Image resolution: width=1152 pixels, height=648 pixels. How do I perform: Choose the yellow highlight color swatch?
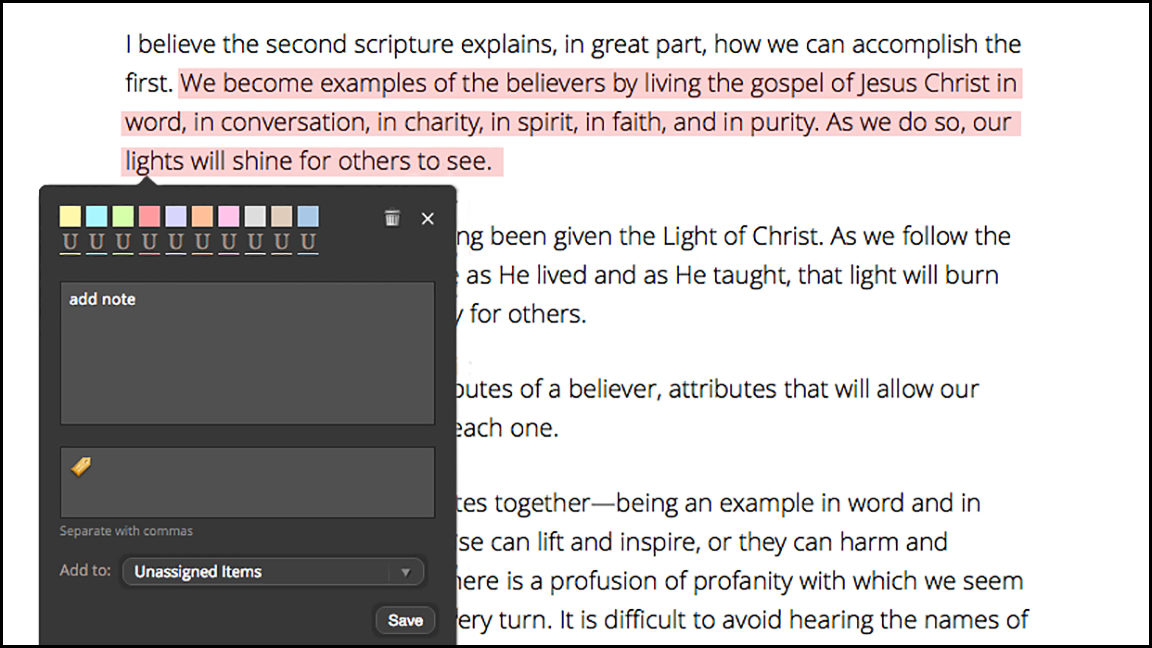tap(70, 216)
